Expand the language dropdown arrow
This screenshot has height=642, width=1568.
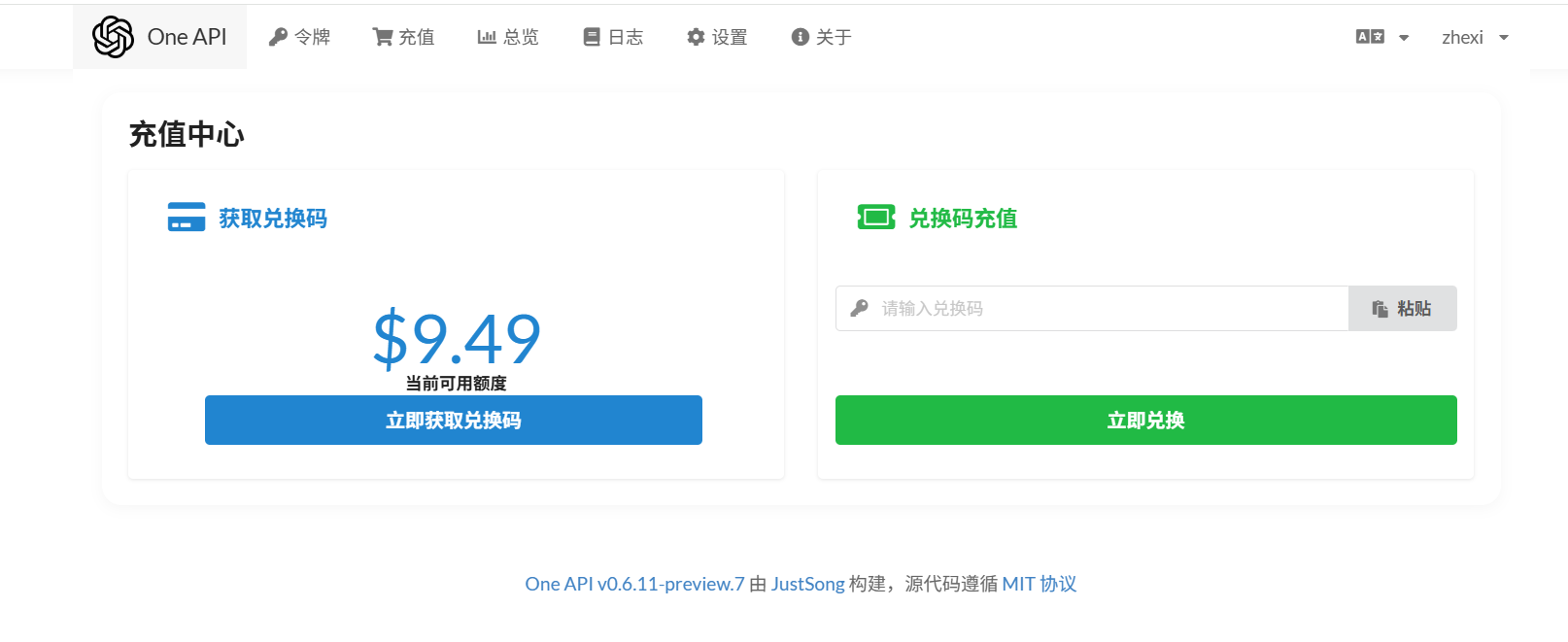[1404, 38]
